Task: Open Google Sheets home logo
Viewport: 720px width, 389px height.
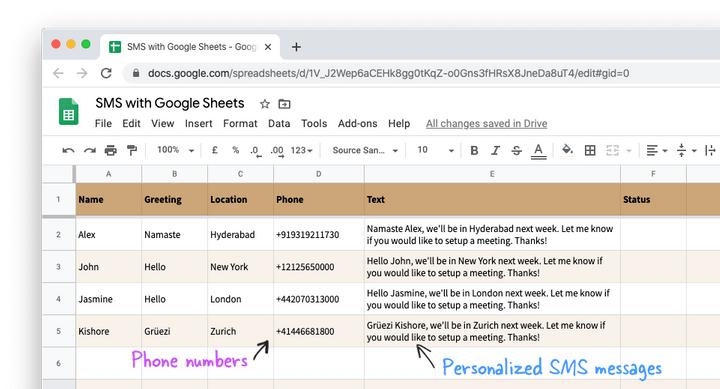Action: (x=68, y=112)
